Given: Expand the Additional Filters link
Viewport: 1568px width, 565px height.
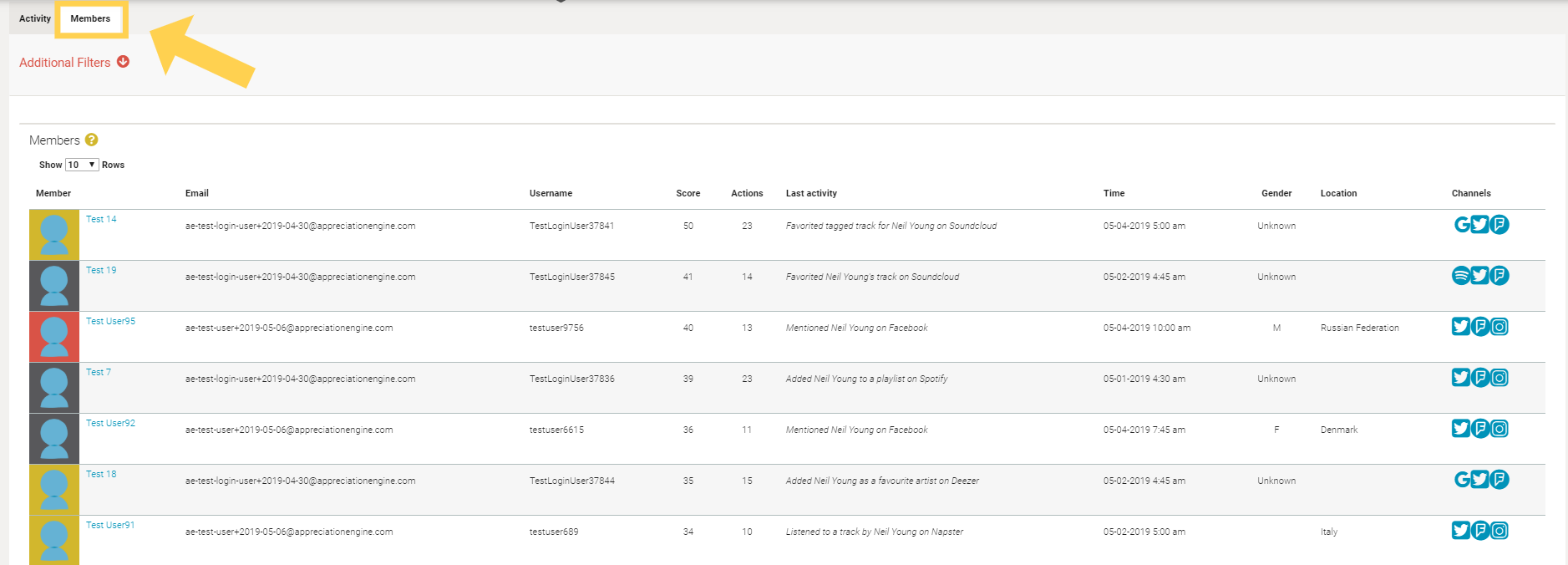Looking at the screenshot, I should click(x=65, y=63).
